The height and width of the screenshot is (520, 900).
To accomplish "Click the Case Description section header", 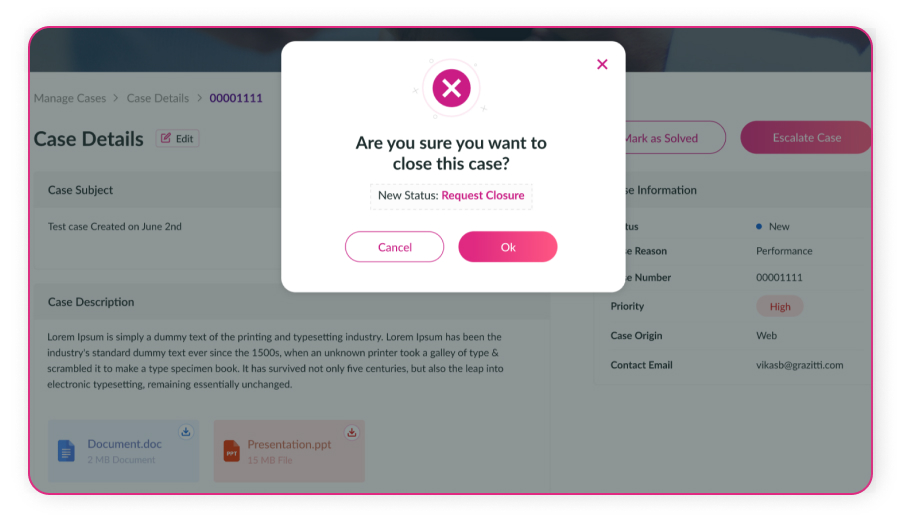I will (91, 302).
